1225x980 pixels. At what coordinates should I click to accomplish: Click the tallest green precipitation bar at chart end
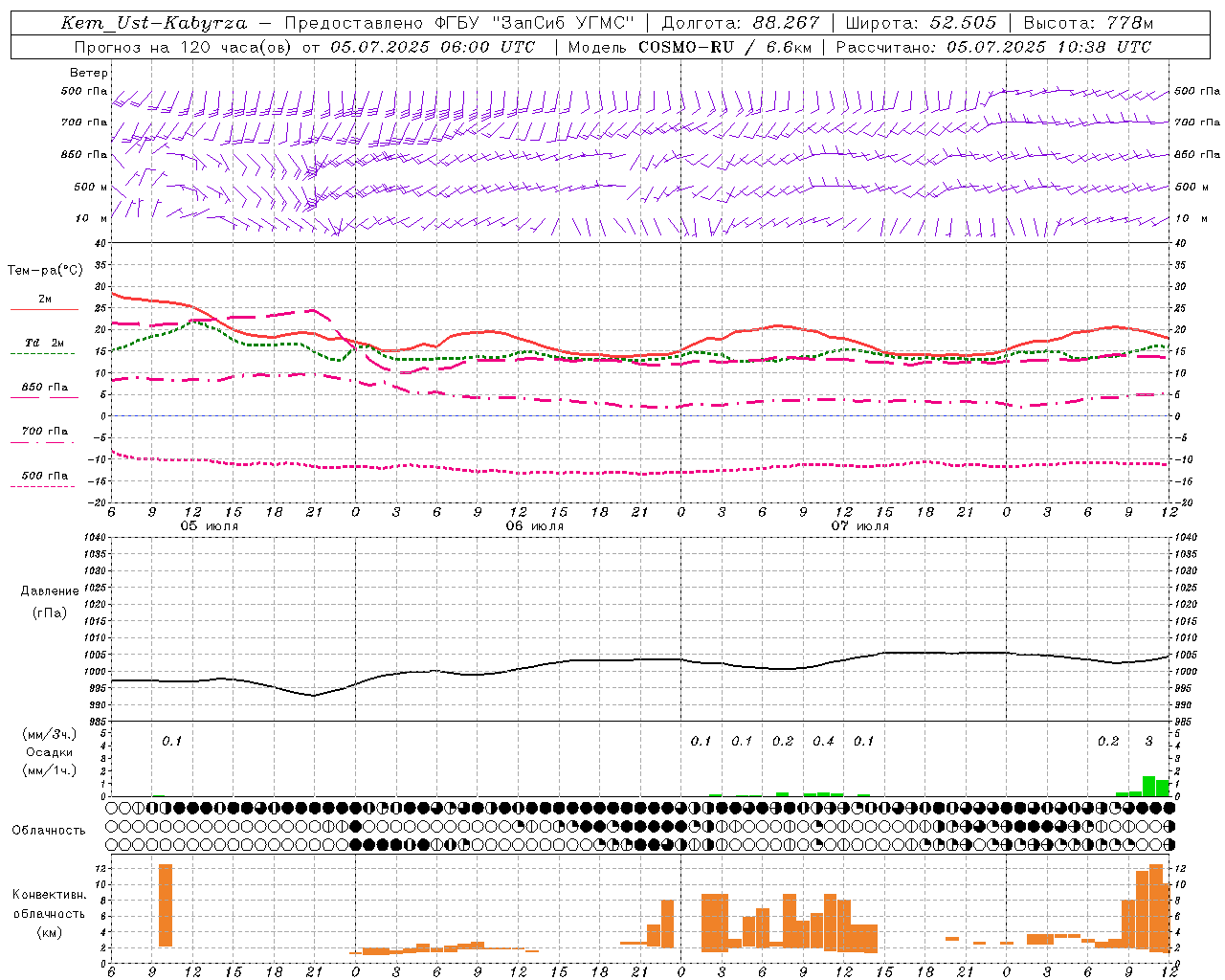1148,786
